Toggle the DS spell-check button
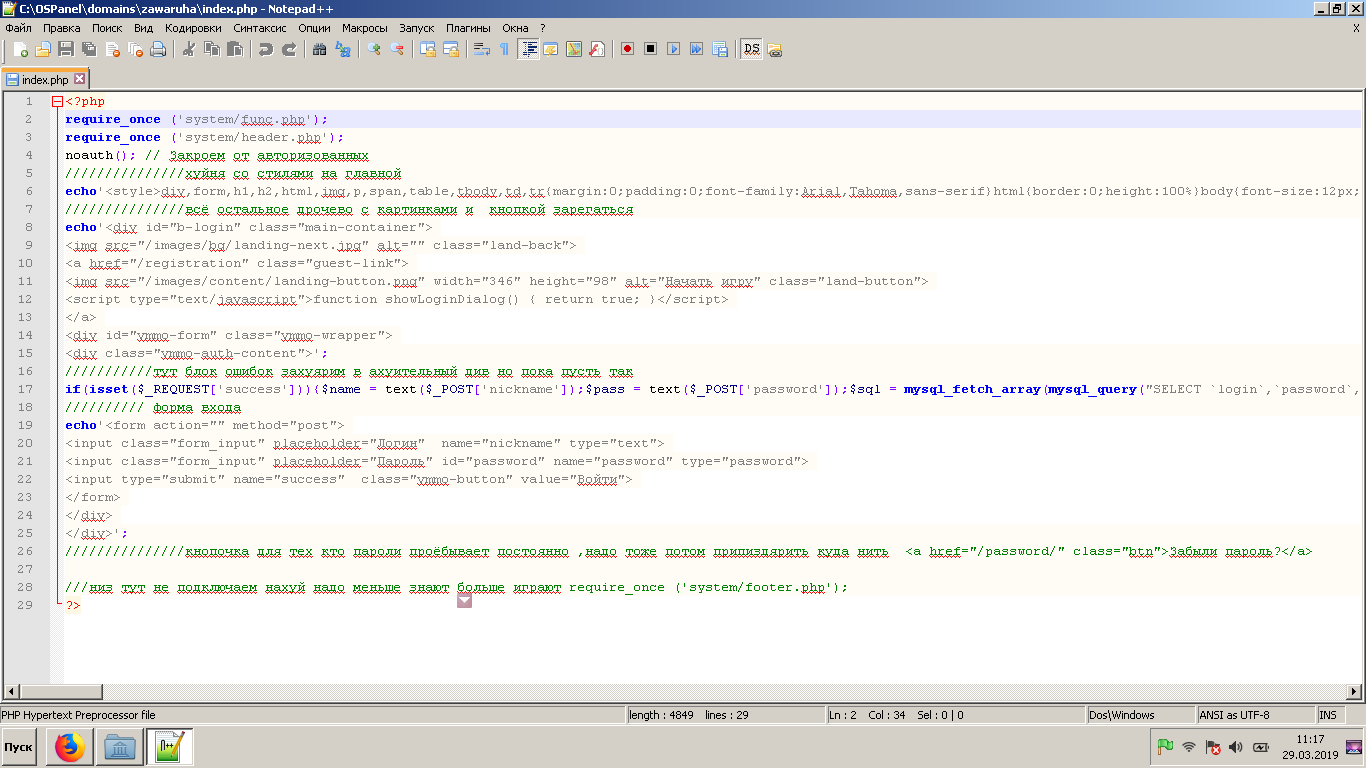 pos(751,49)
